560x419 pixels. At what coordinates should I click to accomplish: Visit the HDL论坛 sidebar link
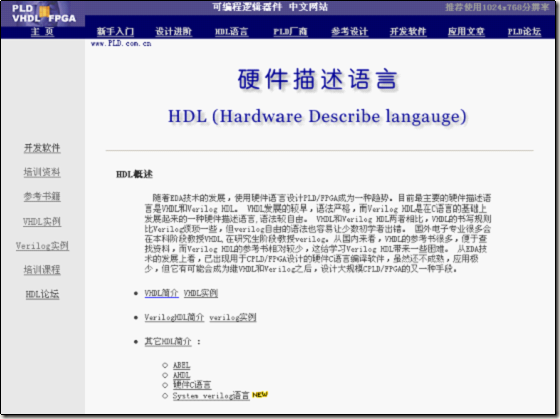42,294
